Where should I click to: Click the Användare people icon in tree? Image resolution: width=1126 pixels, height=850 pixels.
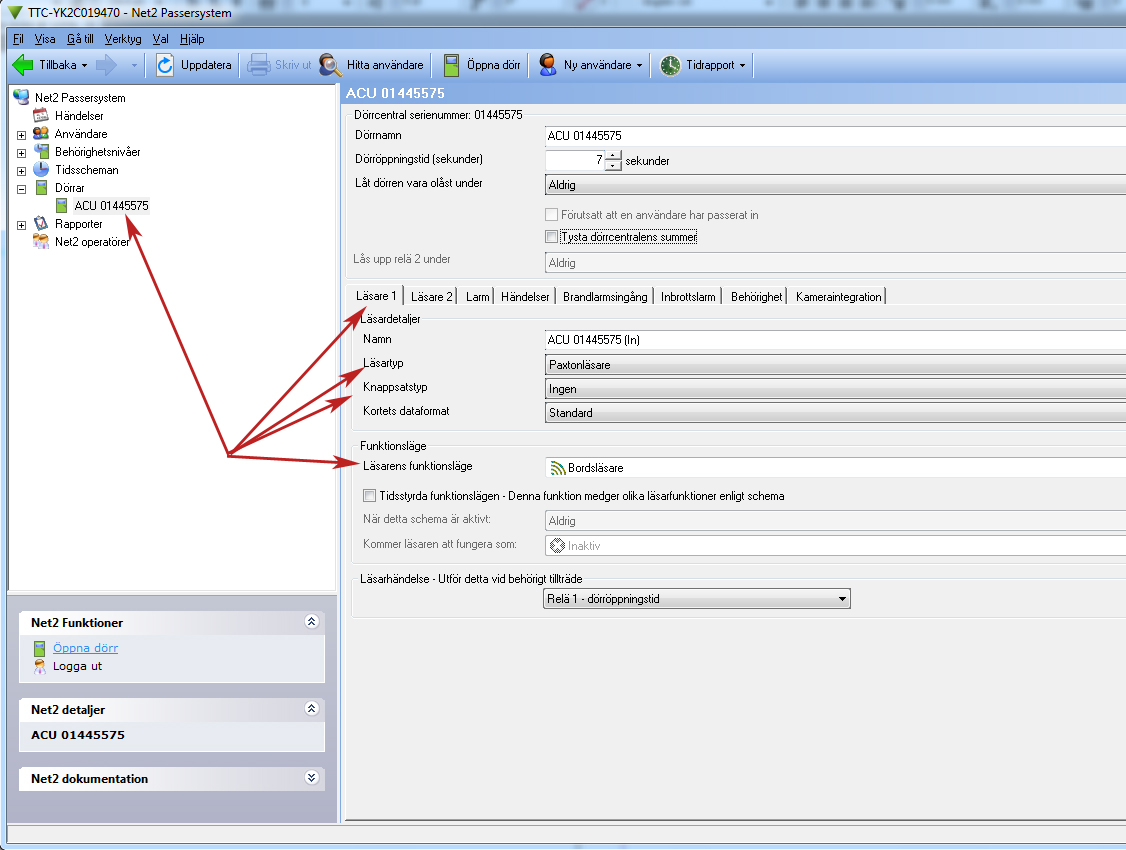41,133
